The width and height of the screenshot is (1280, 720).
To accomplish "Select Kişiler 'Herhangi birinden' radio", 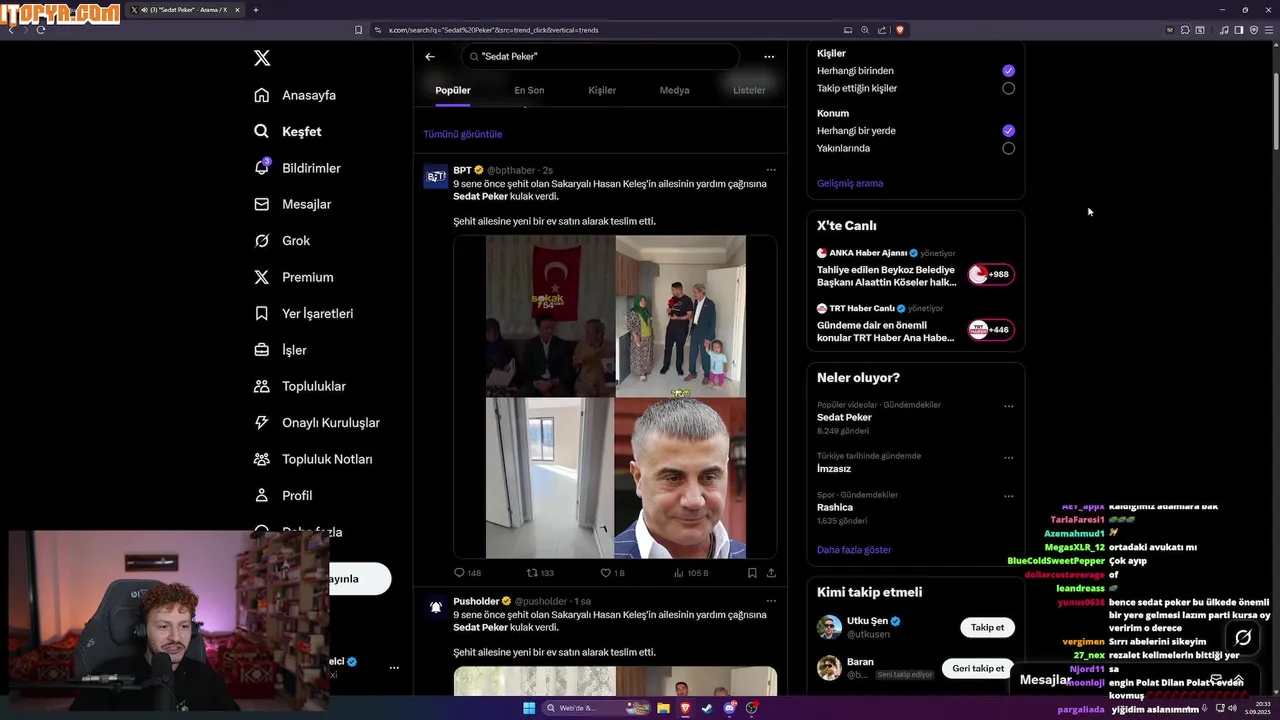I will pos(1008,71).
